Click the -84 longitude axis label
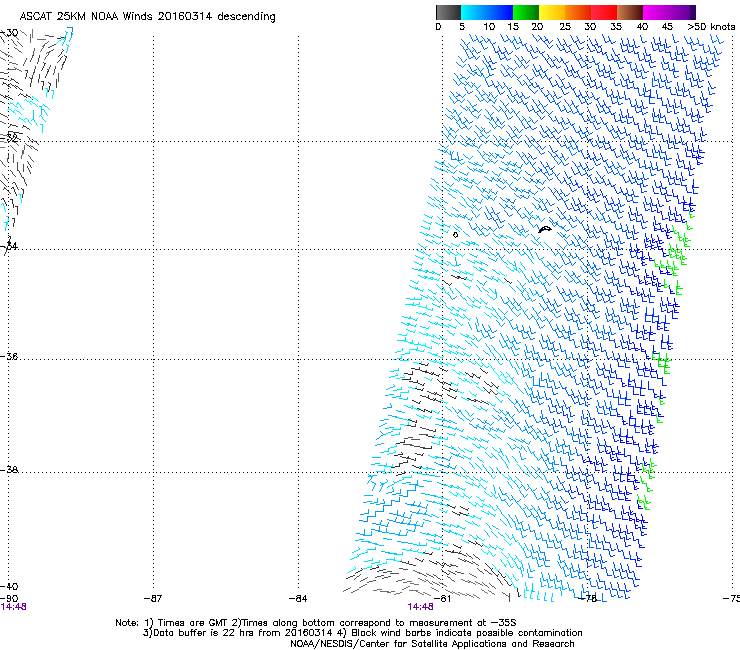Viewport: 740px width, 650px height. [298, 599]
